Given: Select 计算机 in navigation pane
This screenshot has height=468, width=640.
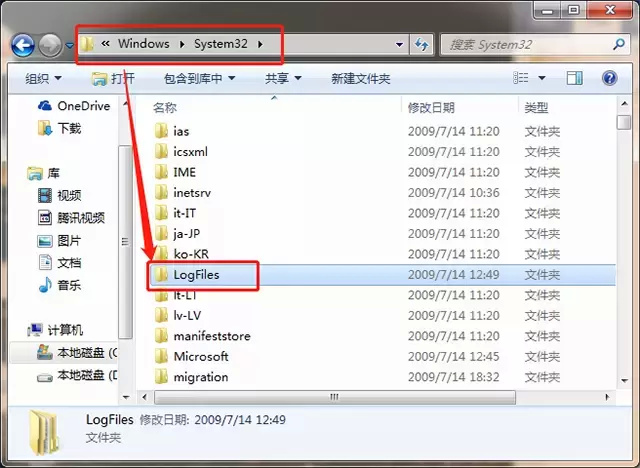Looking at the screenshot, I should point(55,330).
